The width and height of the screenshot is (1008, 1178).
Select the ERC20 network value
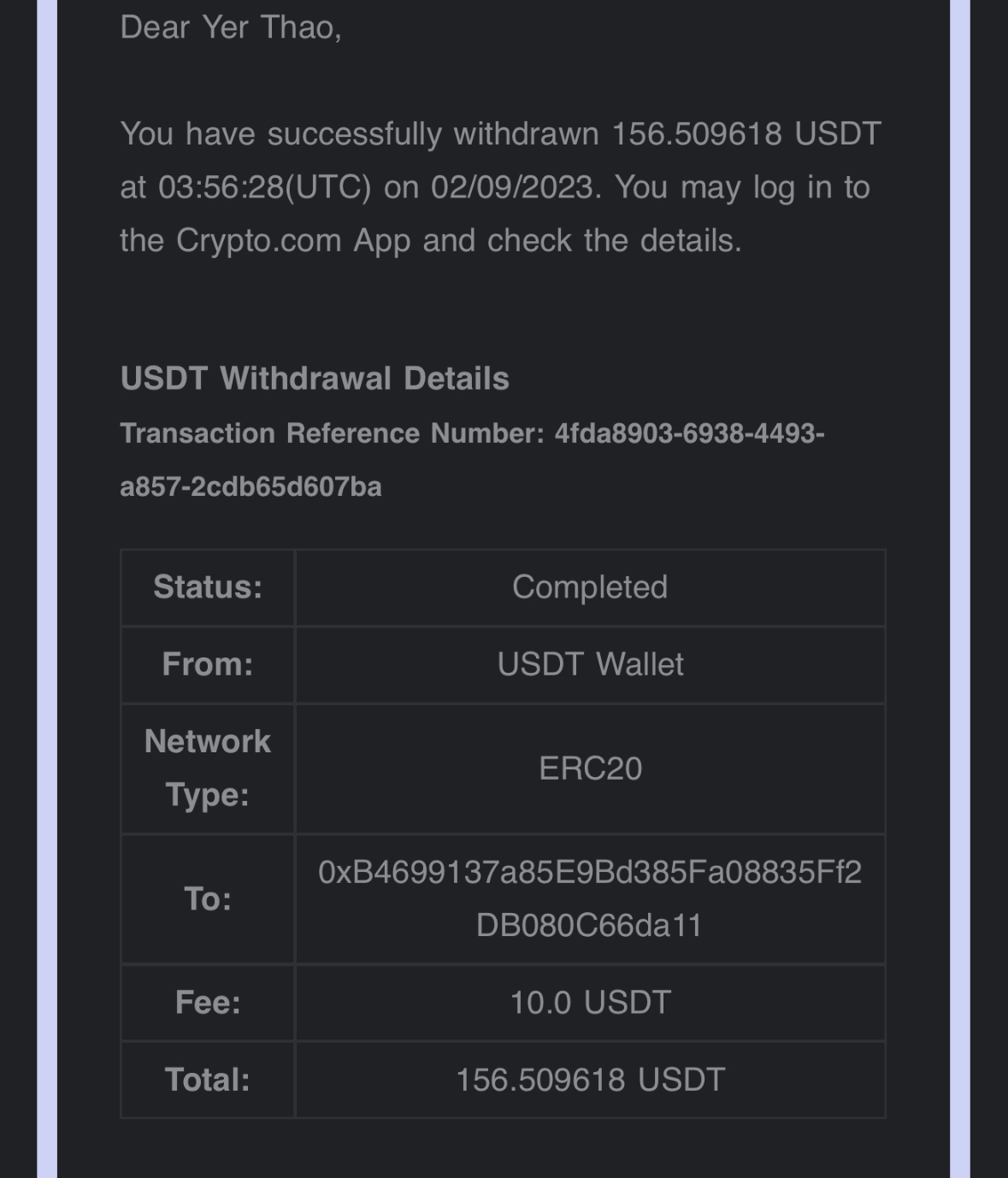[590, 769]
